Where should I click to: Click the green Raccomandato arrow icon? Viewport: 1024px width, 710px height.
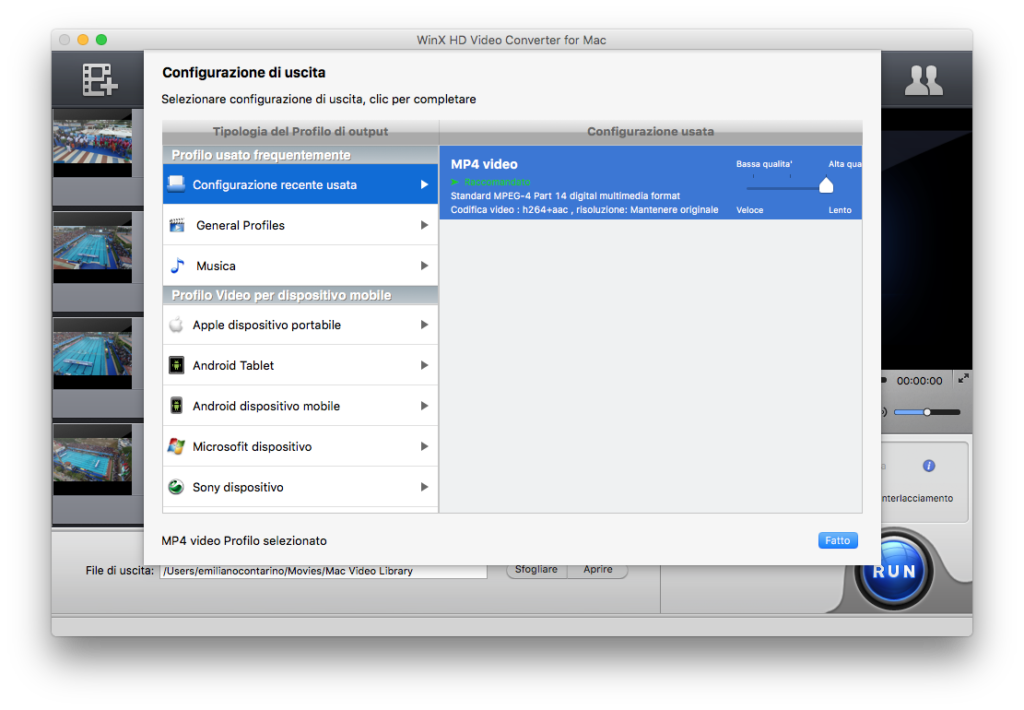(x=455, y=182)
